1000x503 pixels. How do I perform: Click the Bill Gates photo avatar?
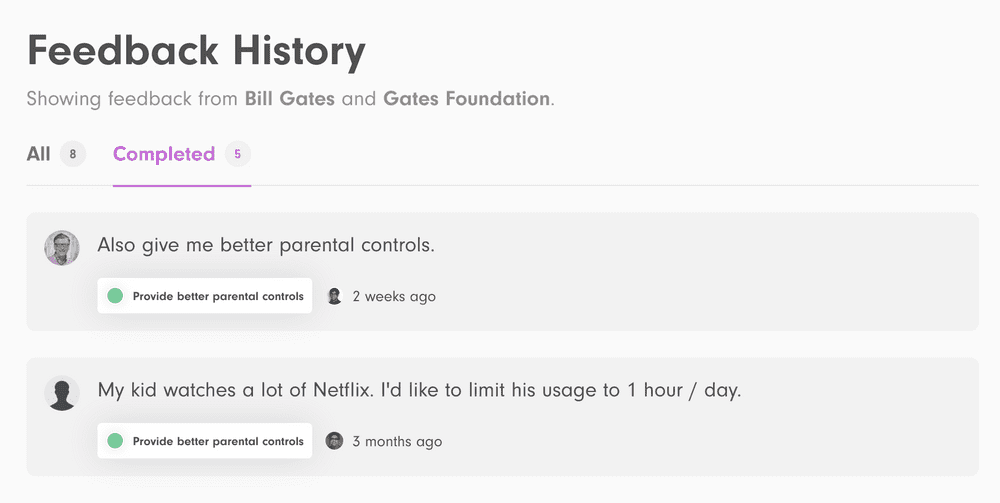[62, 248]
